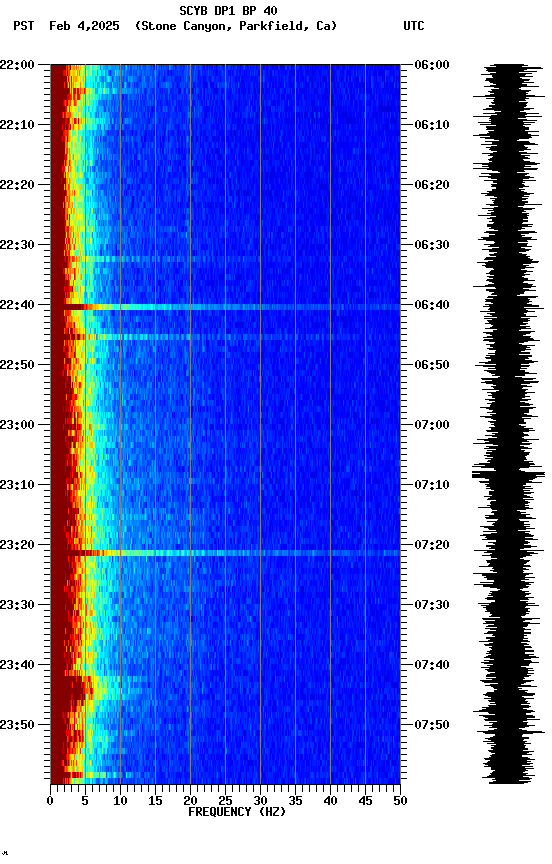Click the 0 Hz frequency axis label
This screenshot has height=864, width=552.
tap(50, 802)
